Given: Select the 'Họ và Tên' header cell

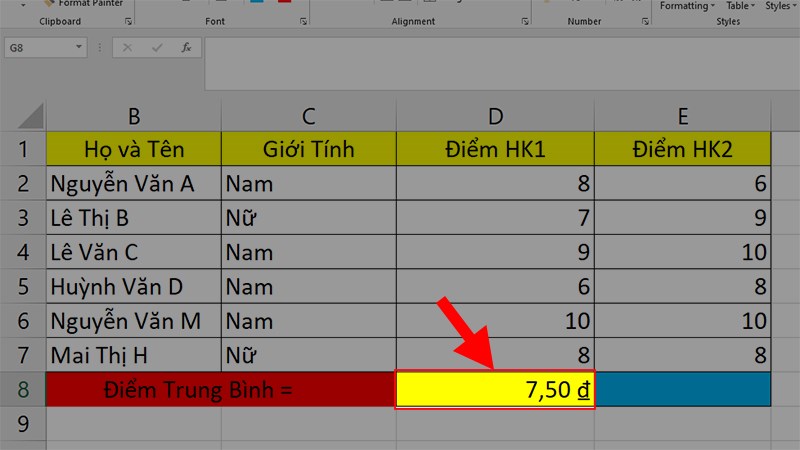Looking at the screenshot, I should (133, 150).
